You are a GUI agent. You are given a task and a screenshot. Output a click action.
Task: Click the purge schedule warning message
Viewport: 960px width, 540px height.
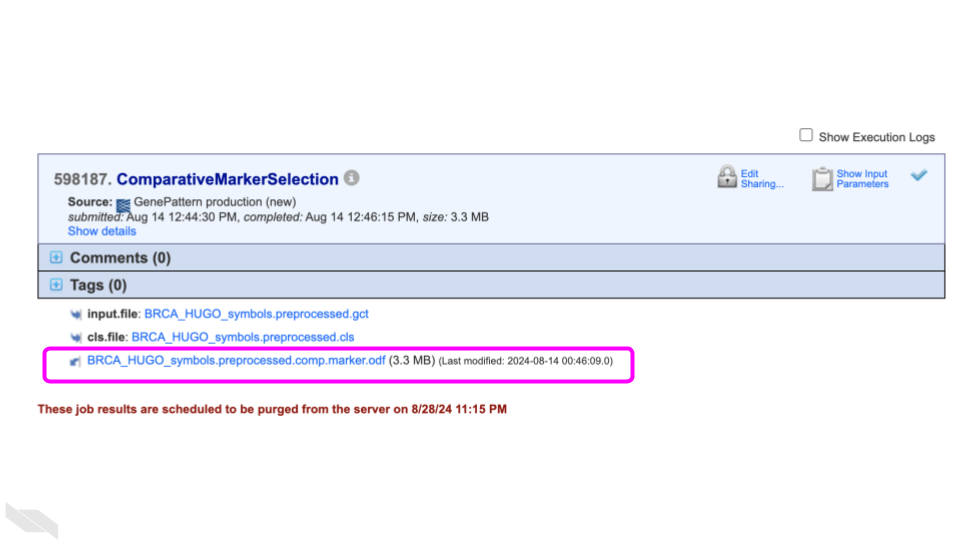tap(272, 409)
